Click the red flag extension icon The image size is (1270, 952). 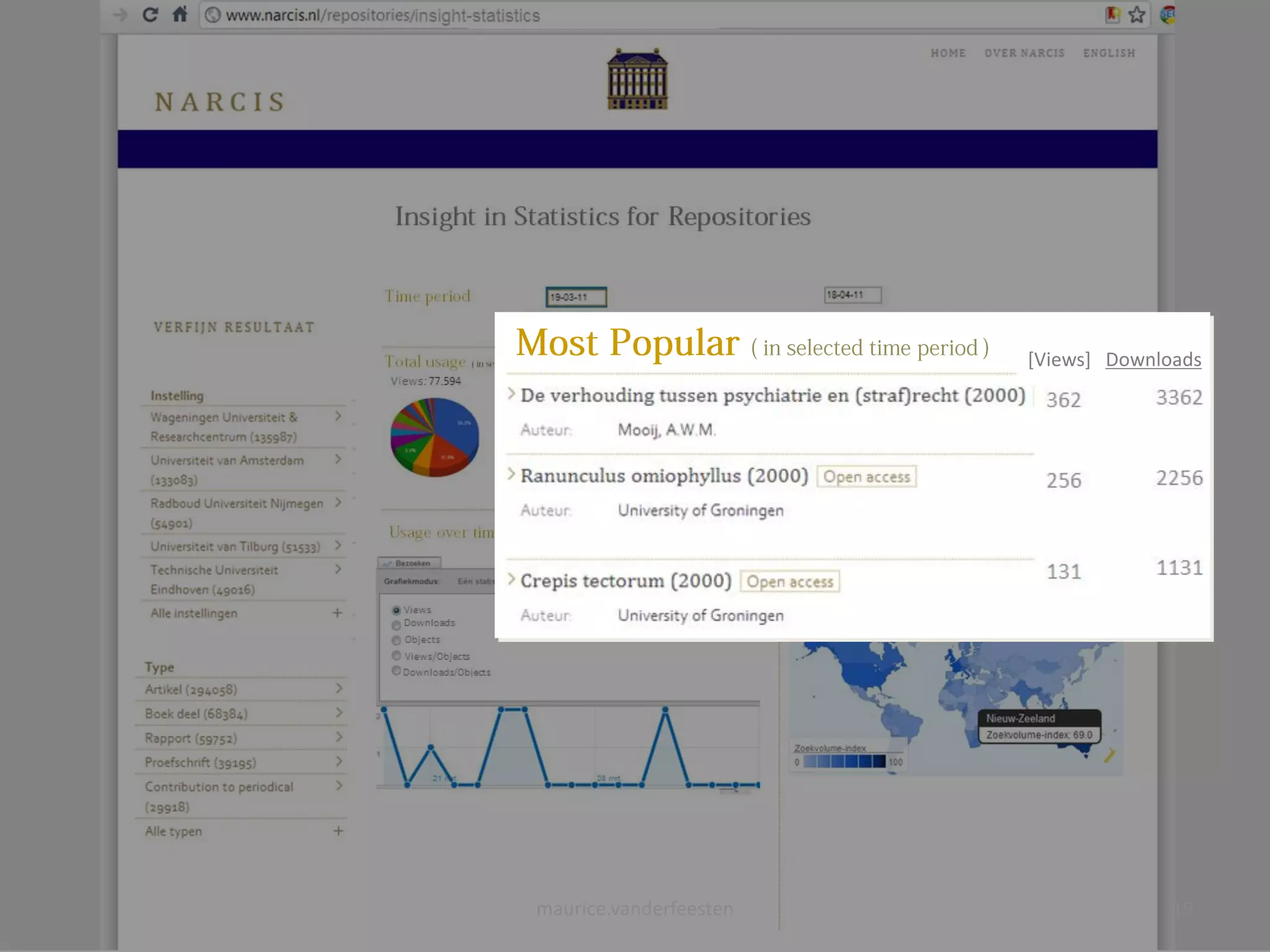pyautogui.click(x=1112, y=14)
